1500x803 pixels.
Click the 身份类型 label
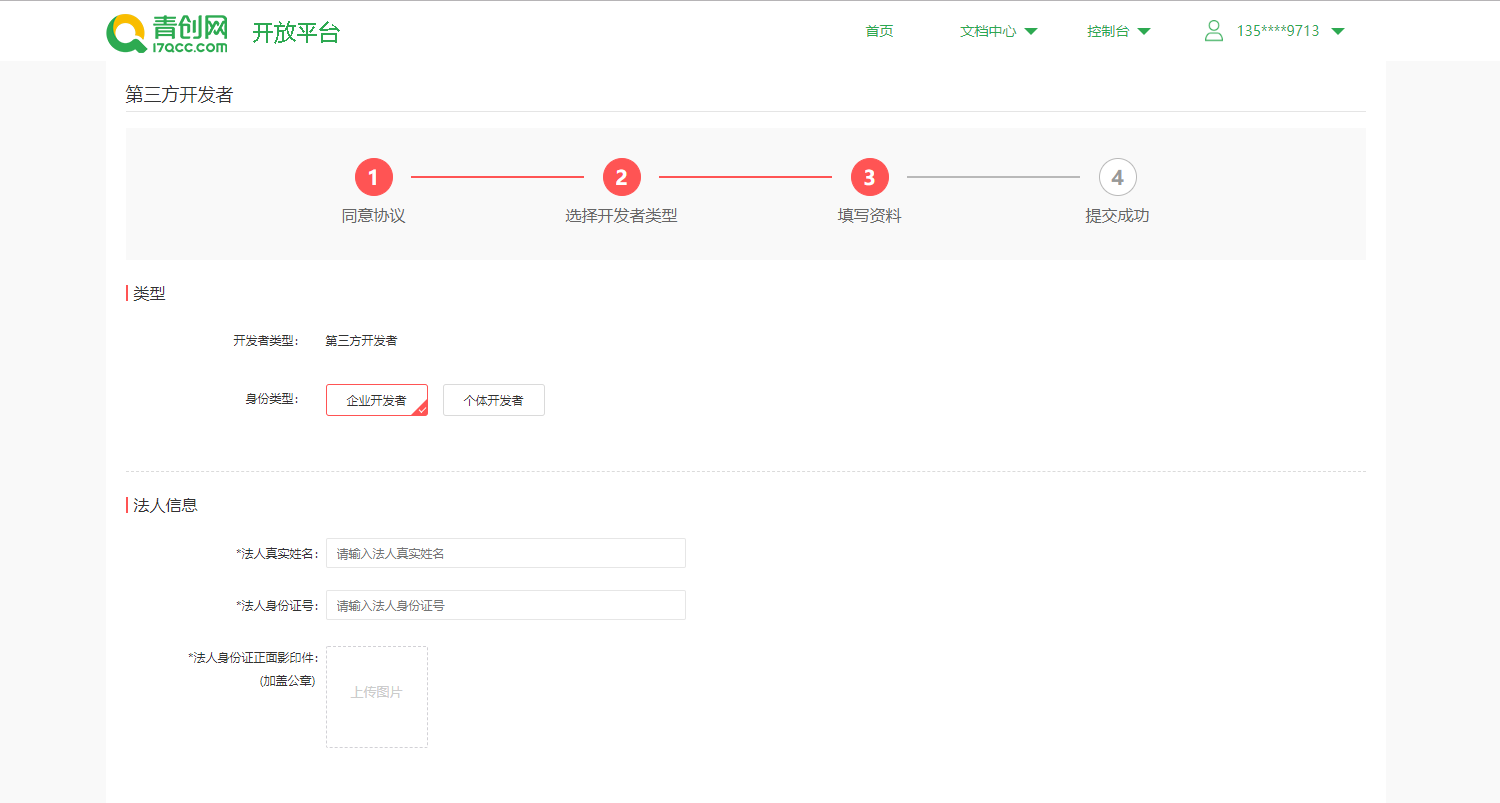[x=271, y=400]
